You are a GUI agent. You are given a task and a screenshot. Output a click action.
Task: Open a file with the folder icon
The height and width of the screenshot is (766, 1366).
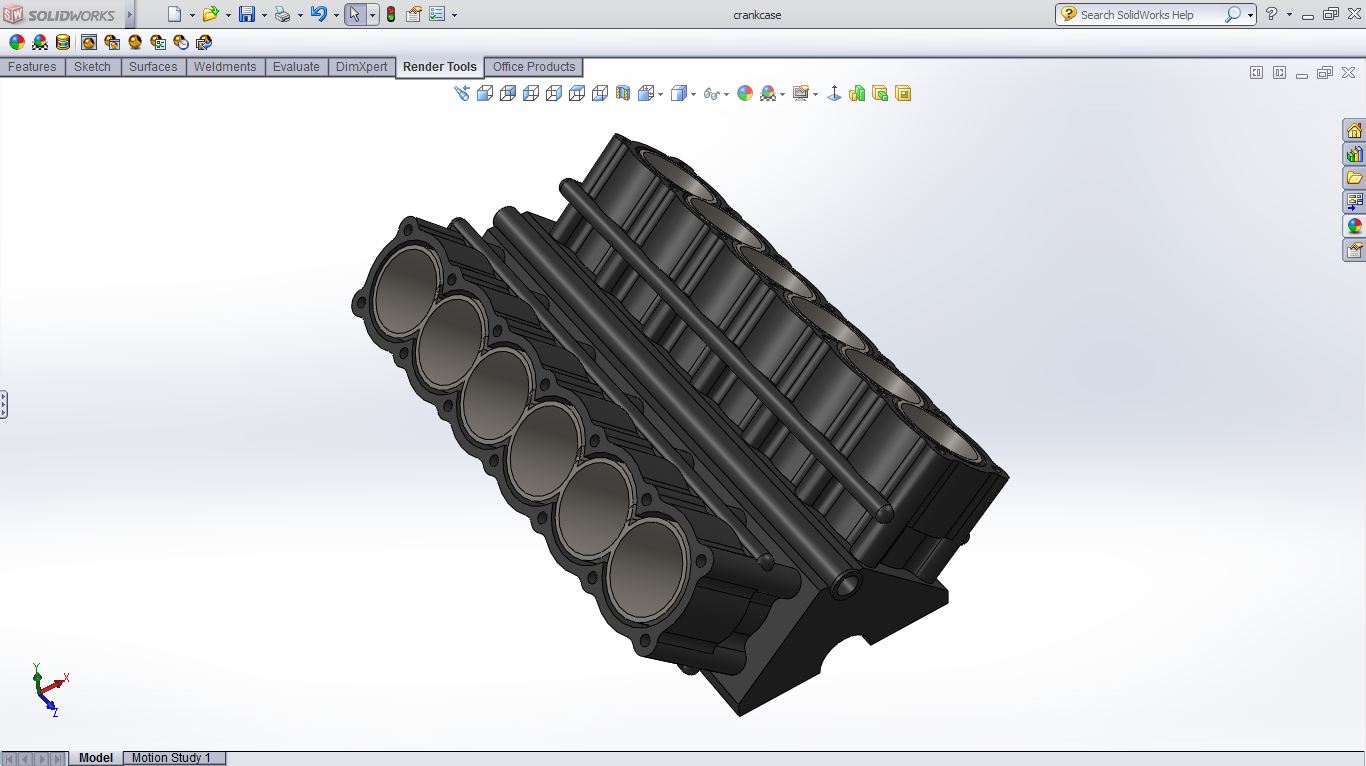[210, 14]
